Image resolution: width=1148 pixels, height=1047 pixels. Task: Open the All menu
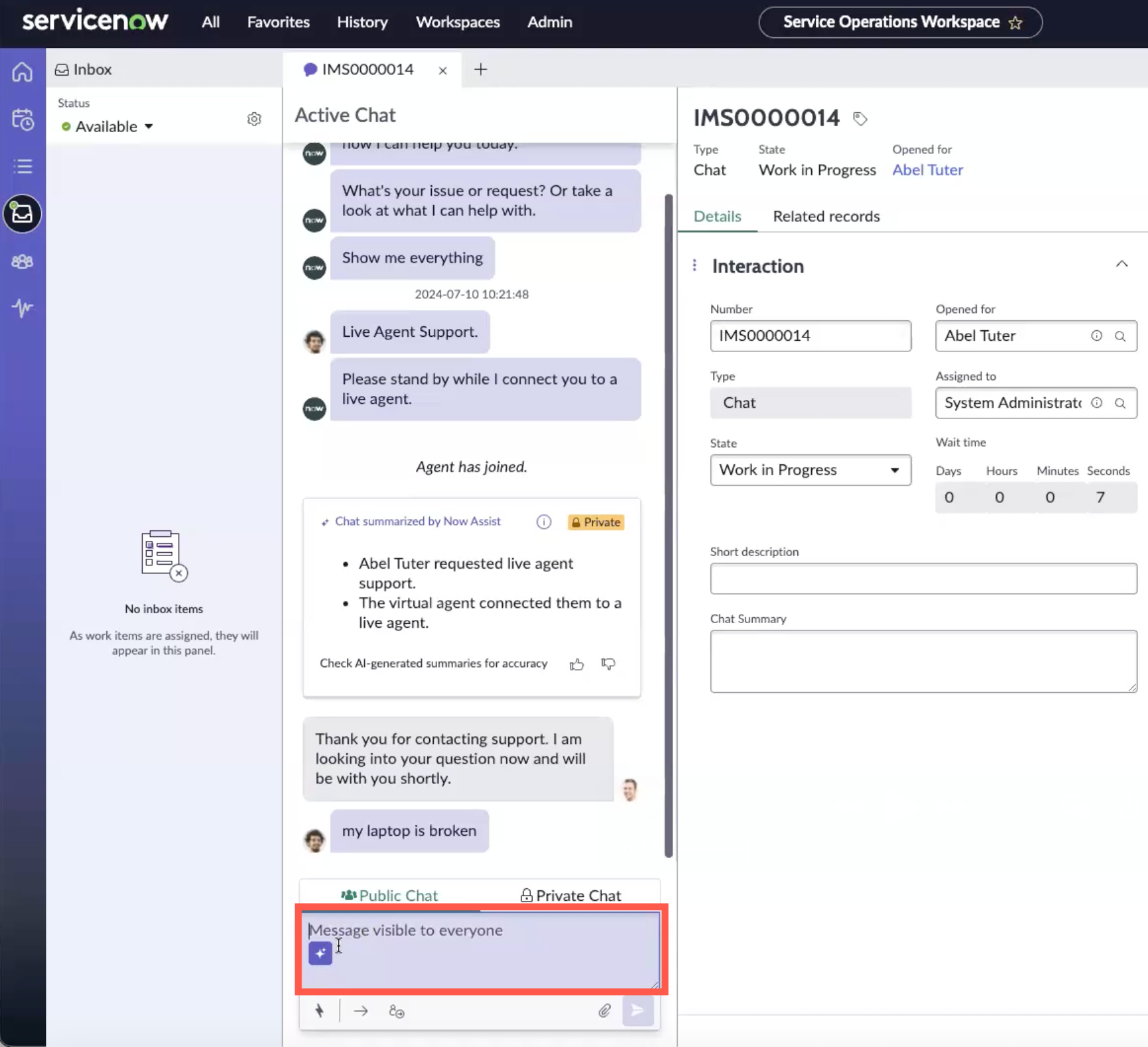click(x=211, y=23)
